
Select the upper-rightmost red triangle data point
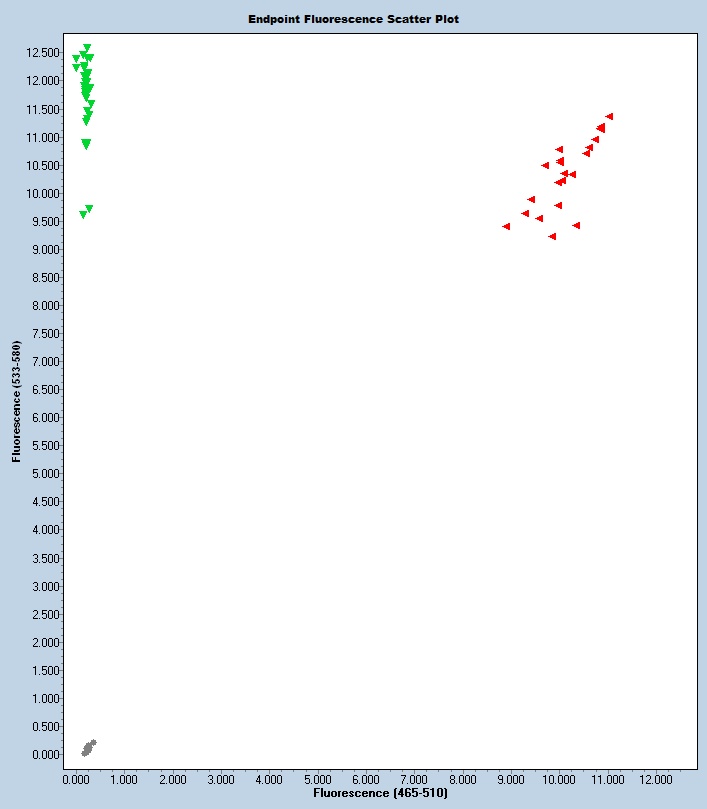[x=609, y=117]
